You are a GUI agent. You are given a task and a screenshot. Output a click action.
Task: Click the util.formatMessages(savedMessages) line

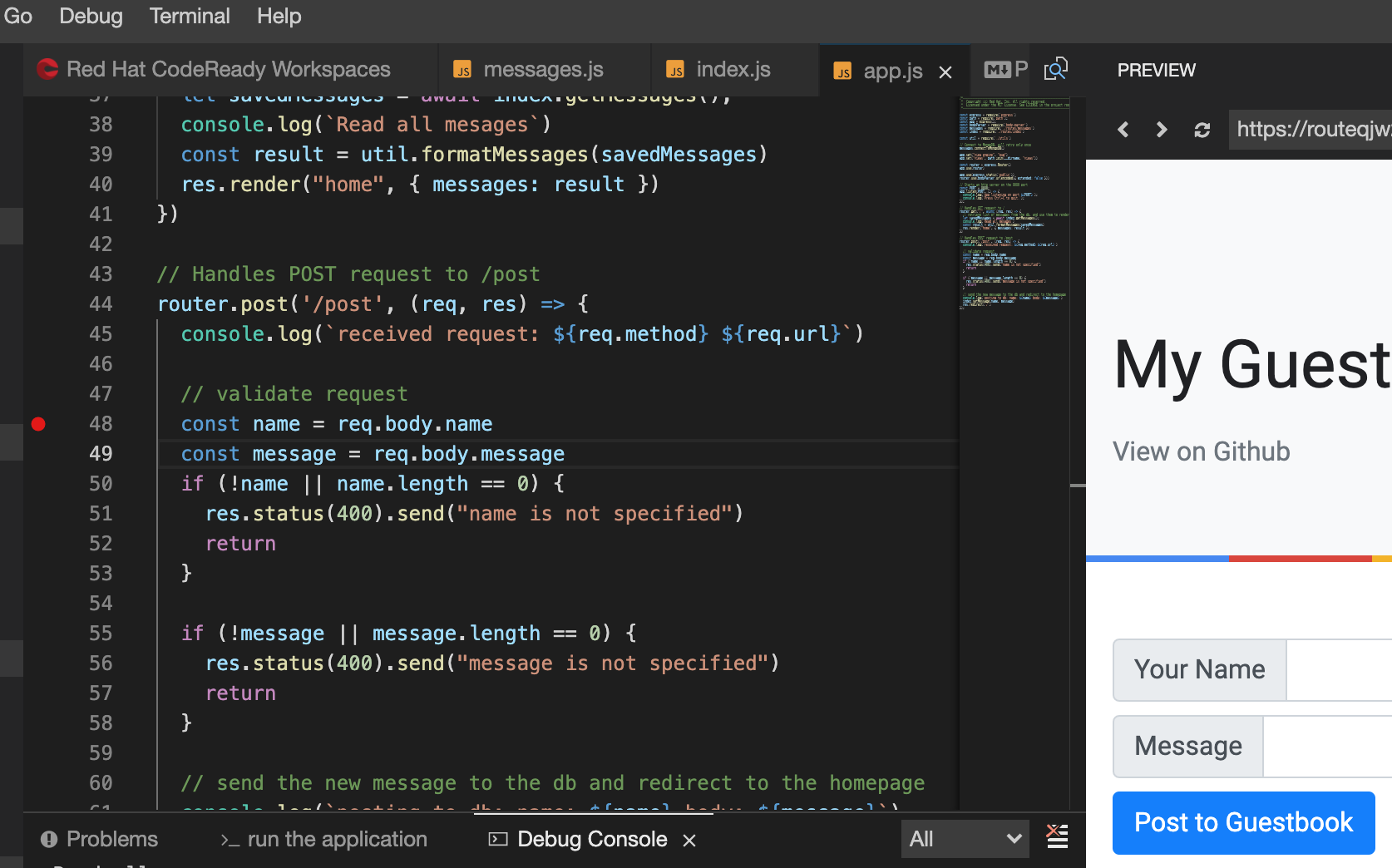(474, 155)
